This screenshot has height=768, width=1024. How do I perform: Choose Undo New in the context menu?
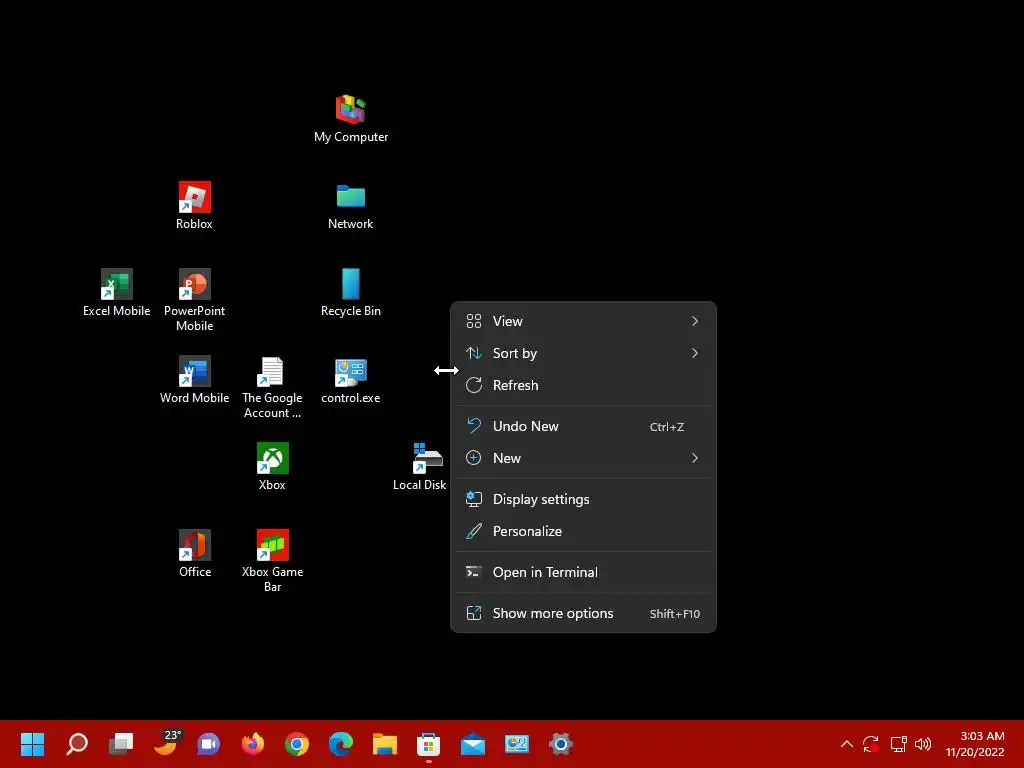[x=583, y=426]
